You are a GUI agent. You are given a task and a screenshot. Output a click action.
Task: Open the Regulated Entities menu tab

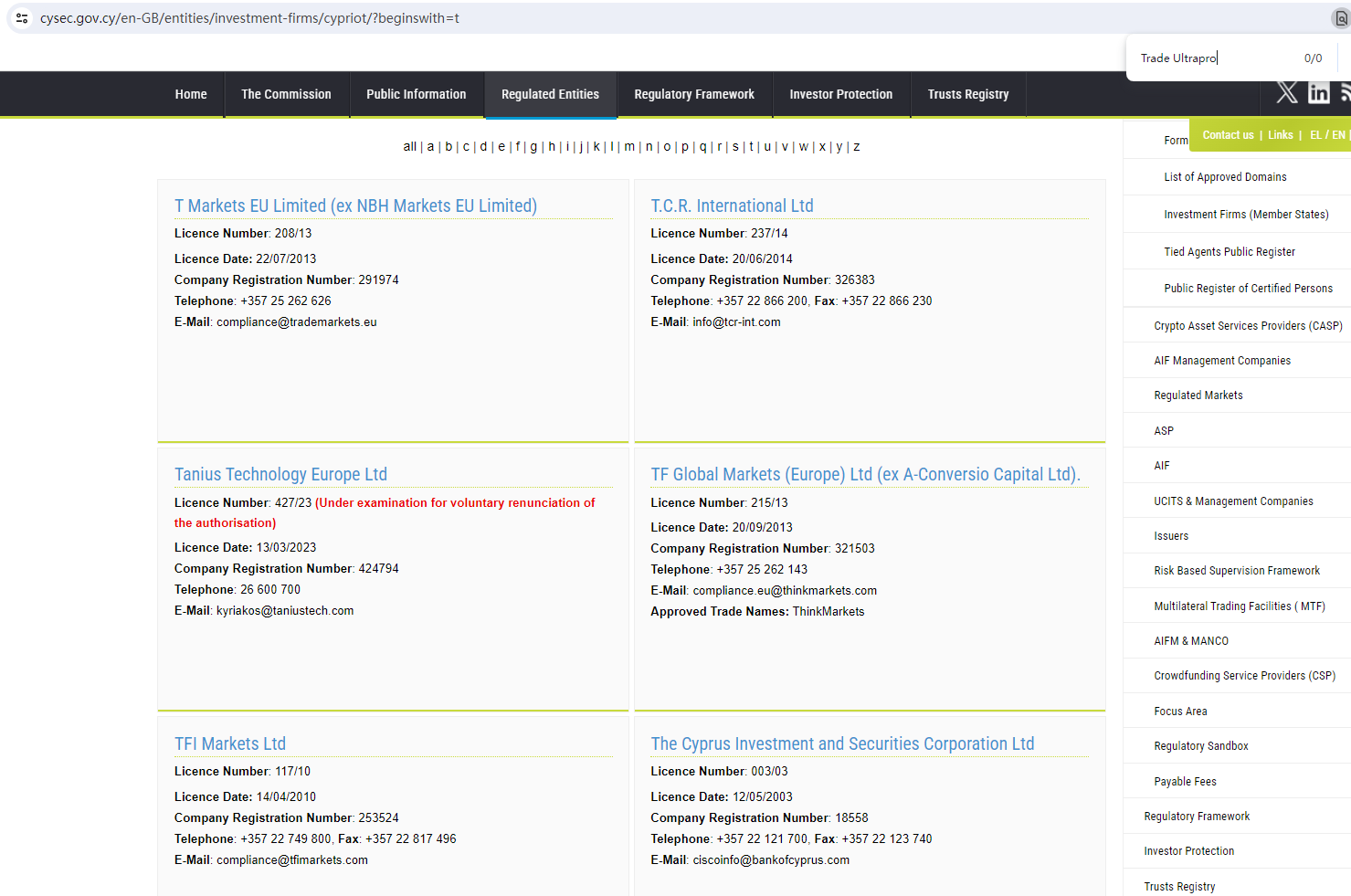(550, 95)
